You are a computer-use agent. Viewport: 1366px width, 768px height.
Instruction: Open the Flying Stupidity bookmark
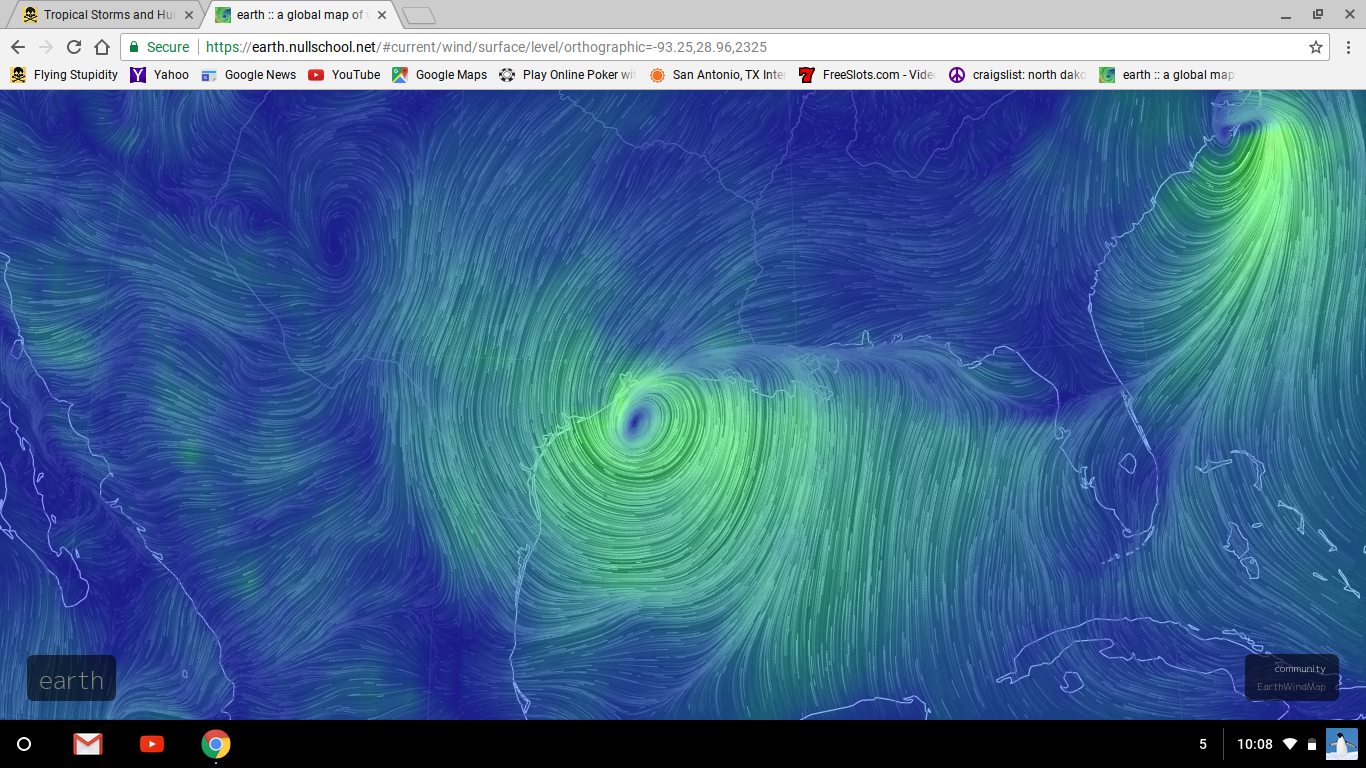pos(64,75)
